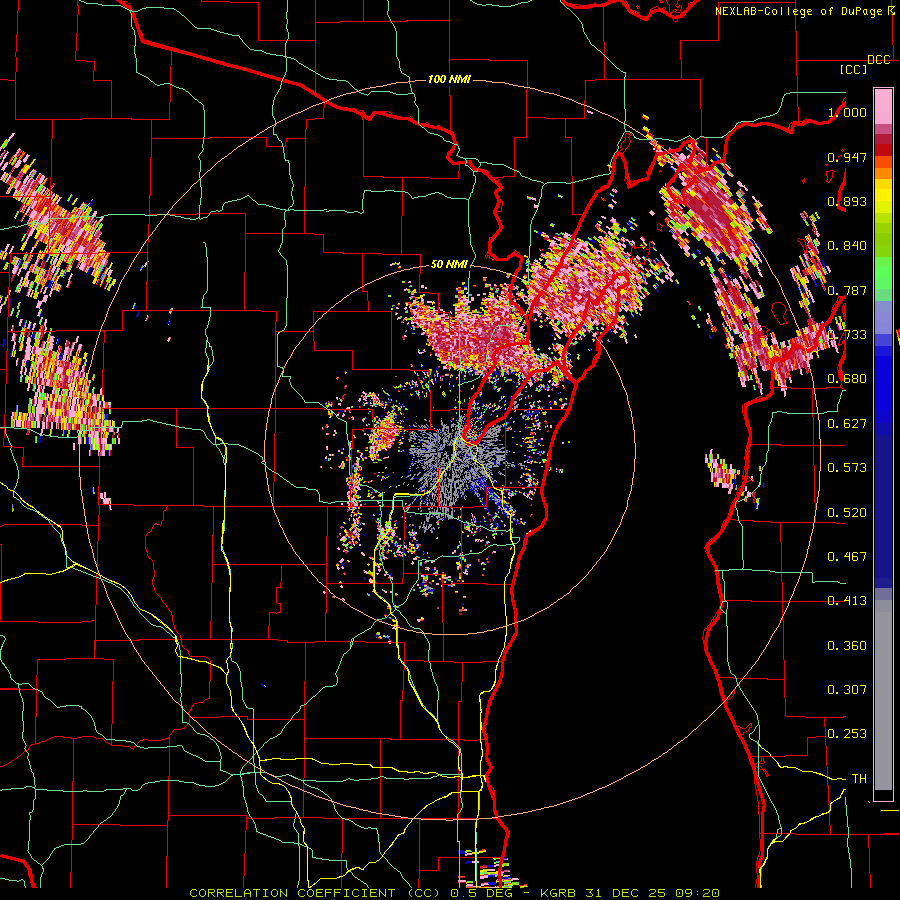This screenshot has width=900, height=900.
Task: Click the 0.680 value on the color scale
Action: tap(847, 379)
